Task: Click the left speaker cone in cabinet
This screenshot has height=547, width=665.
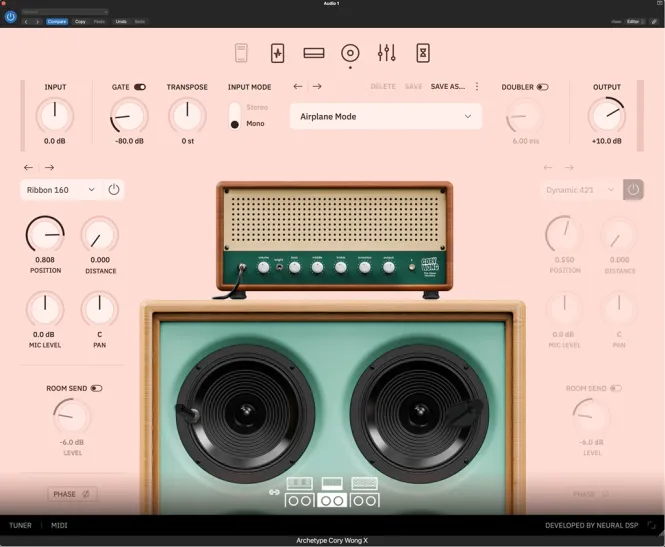Action: (245, 413)
